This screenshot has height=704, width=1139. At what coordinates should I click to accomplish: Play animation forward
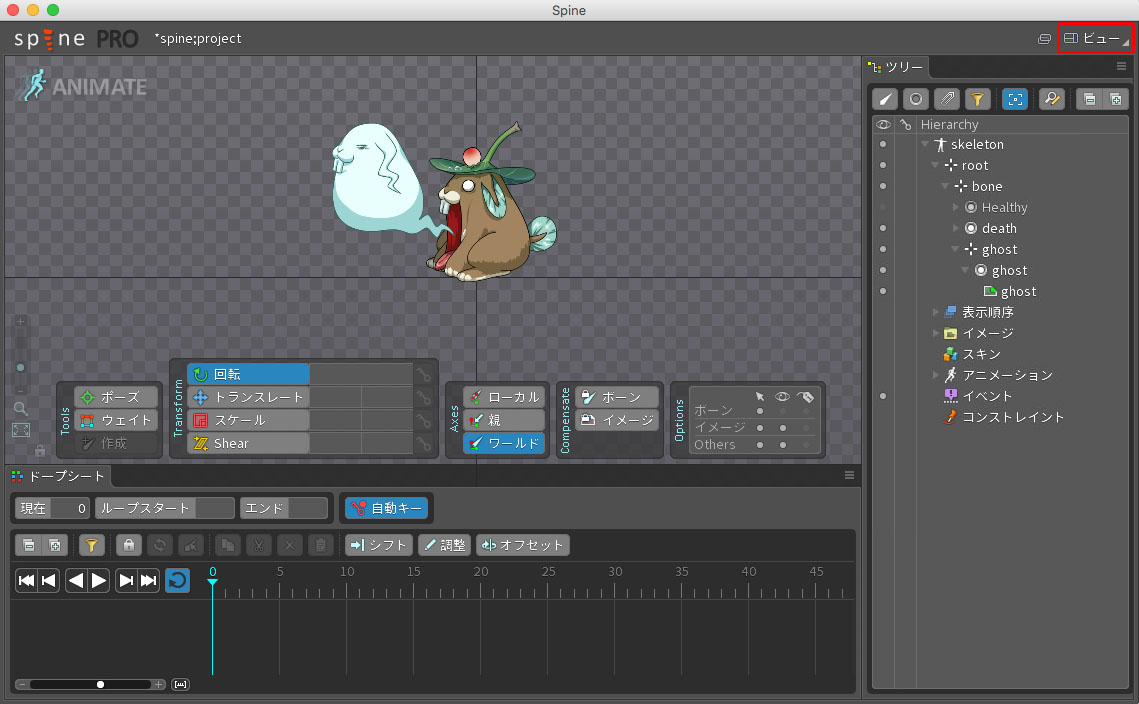99,580
